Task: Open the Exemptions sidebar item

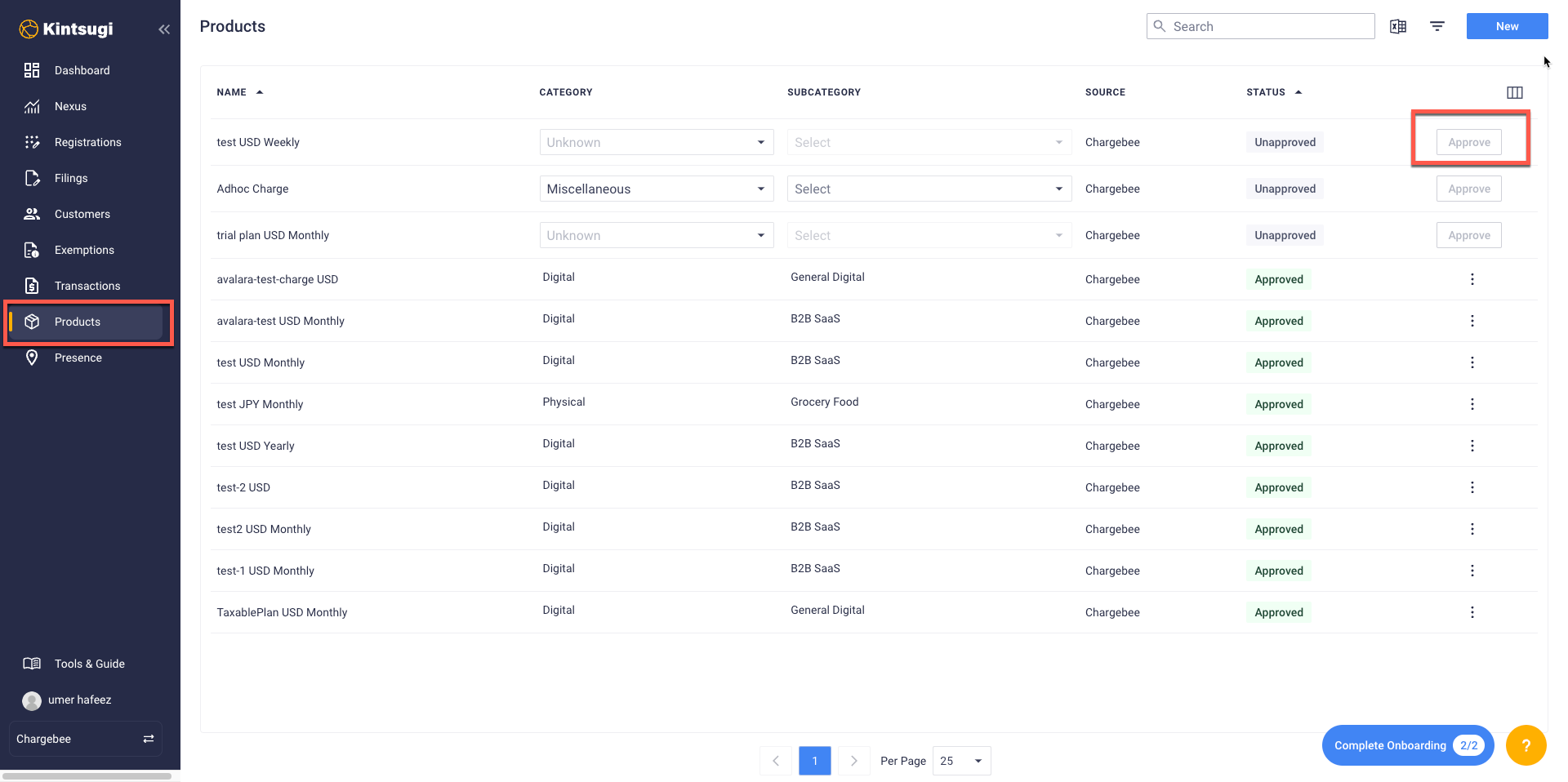Action: pos(84,250)
